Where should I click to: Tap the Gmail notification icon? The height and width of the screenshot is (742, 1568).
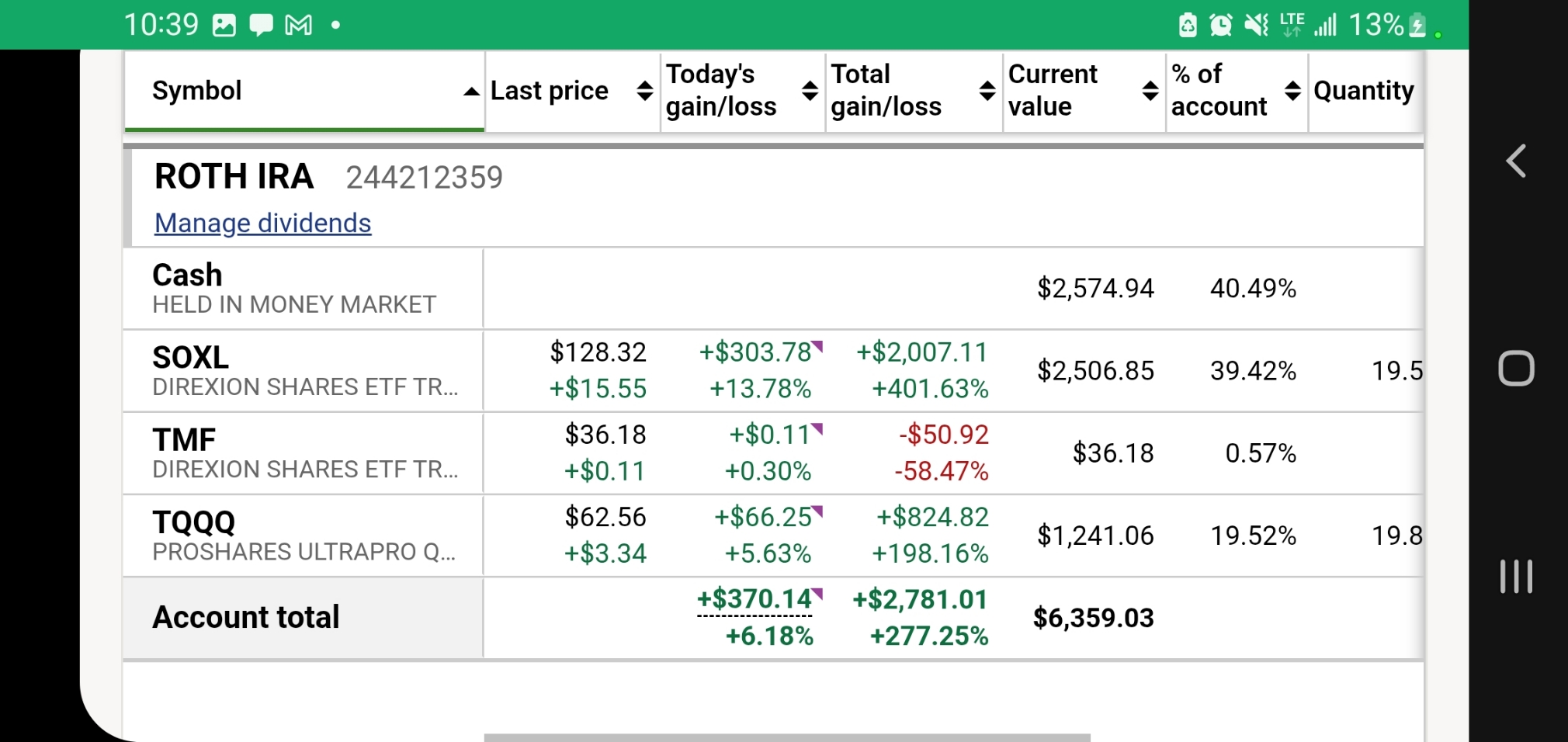[x=299, y=26]
